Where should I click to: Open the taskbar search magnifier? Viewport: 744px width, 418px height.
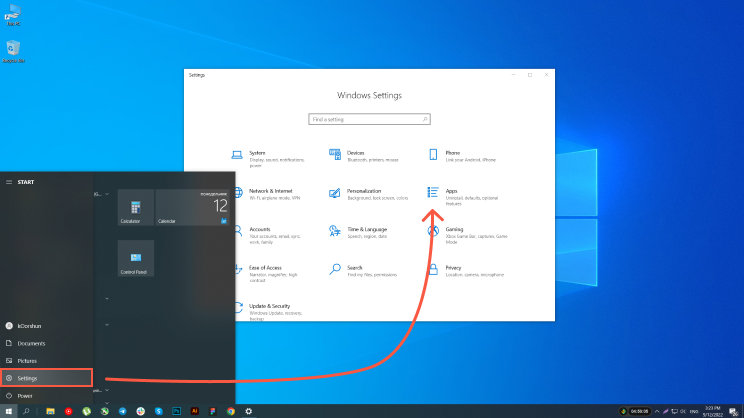[26, 411]
